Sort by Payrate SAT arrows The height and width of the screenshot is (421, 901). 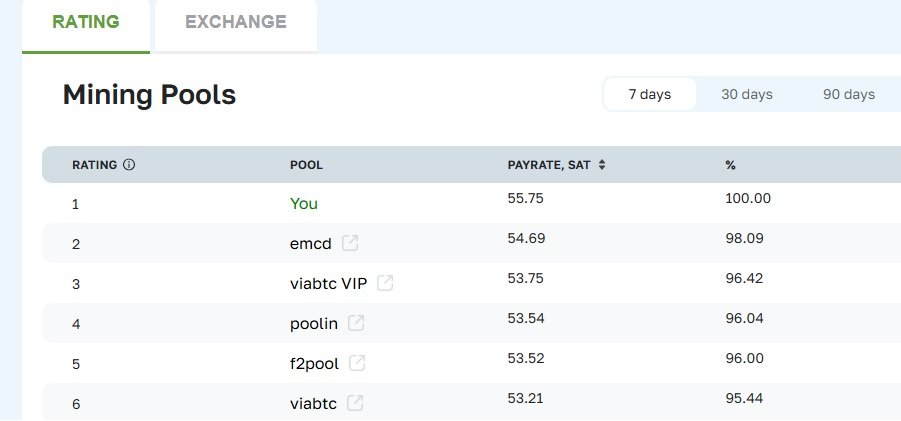point(602,165)
